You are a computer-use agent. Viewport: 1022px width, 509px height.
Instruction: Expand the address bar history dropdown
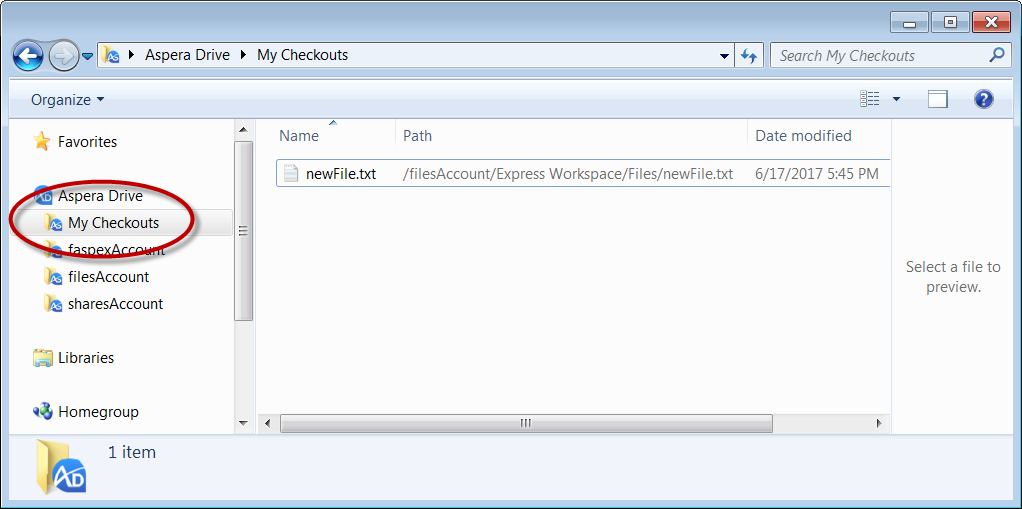(725, 56)
